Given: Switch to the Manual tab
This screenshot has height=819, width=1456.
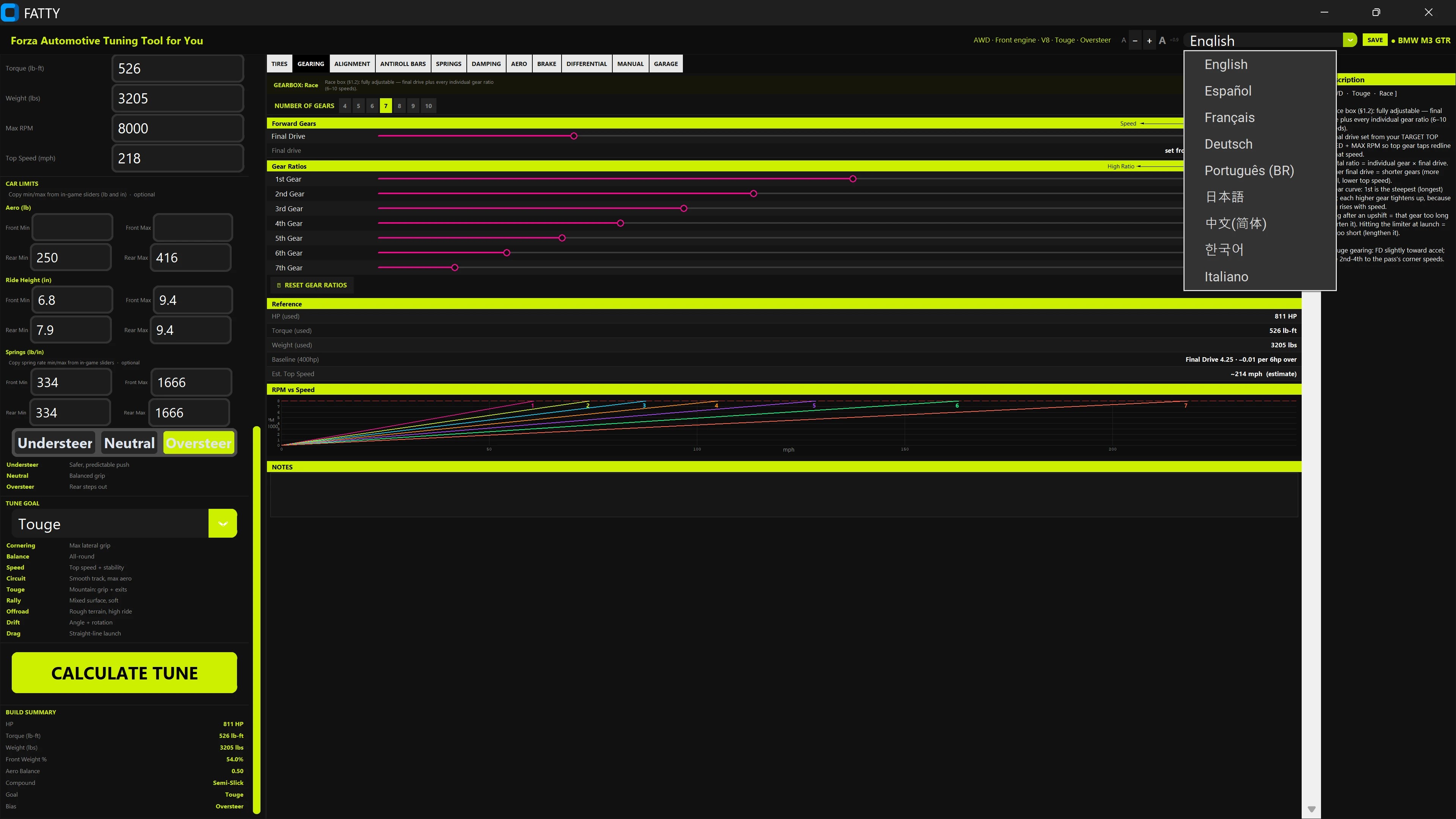Looking at the screenshot, I should pos(630,64).
